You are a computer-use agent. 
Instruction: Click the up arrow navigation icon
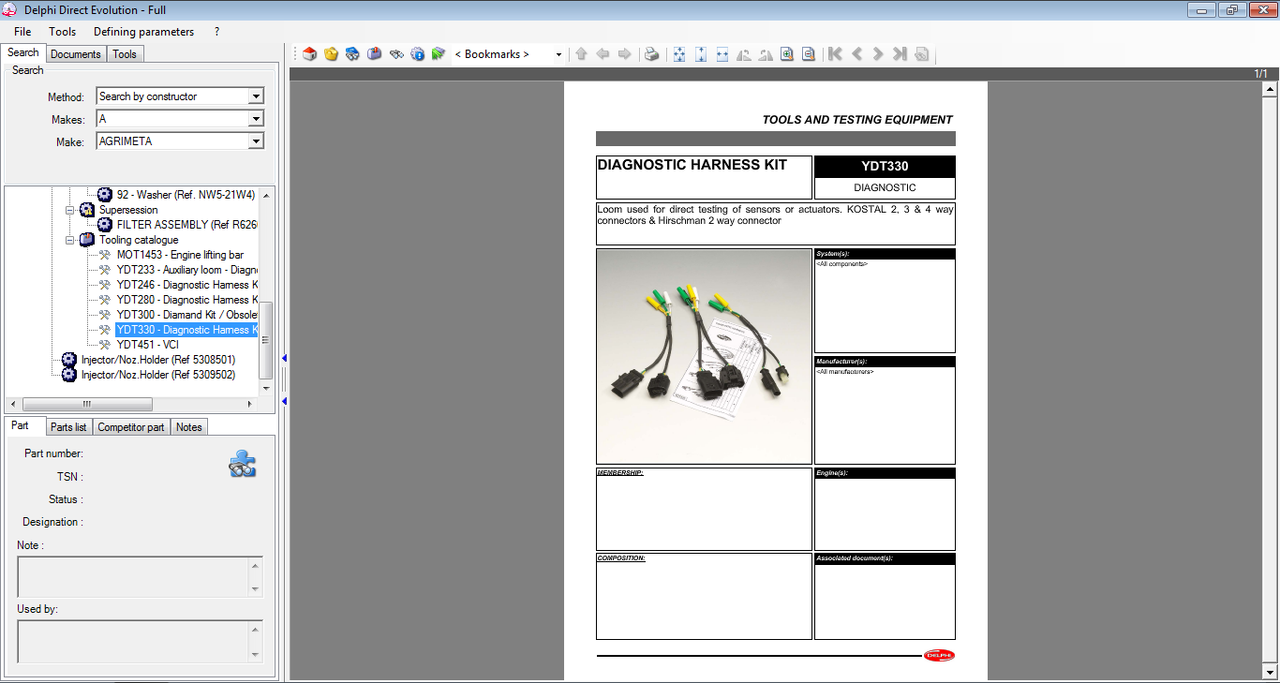pyautogui.click(x=581, y=54)
